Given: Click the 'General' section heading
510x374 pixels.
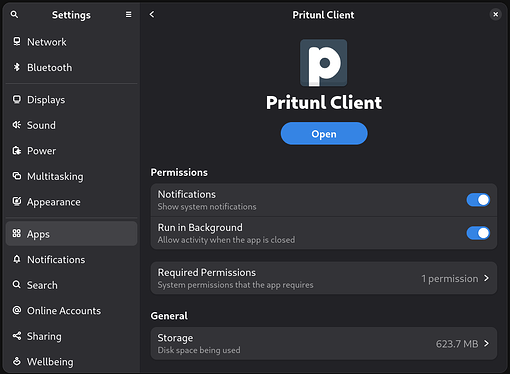Looking at the screenshot, I should [x=169, y=316].
